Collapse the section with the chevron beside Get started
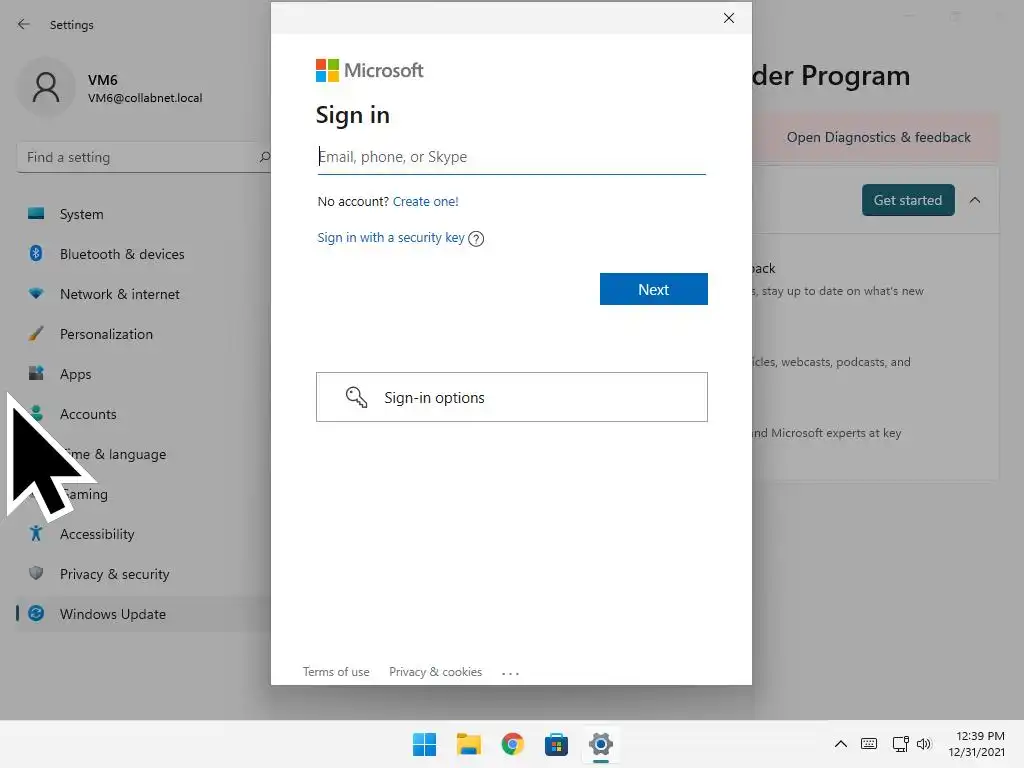 pos(975,200)
